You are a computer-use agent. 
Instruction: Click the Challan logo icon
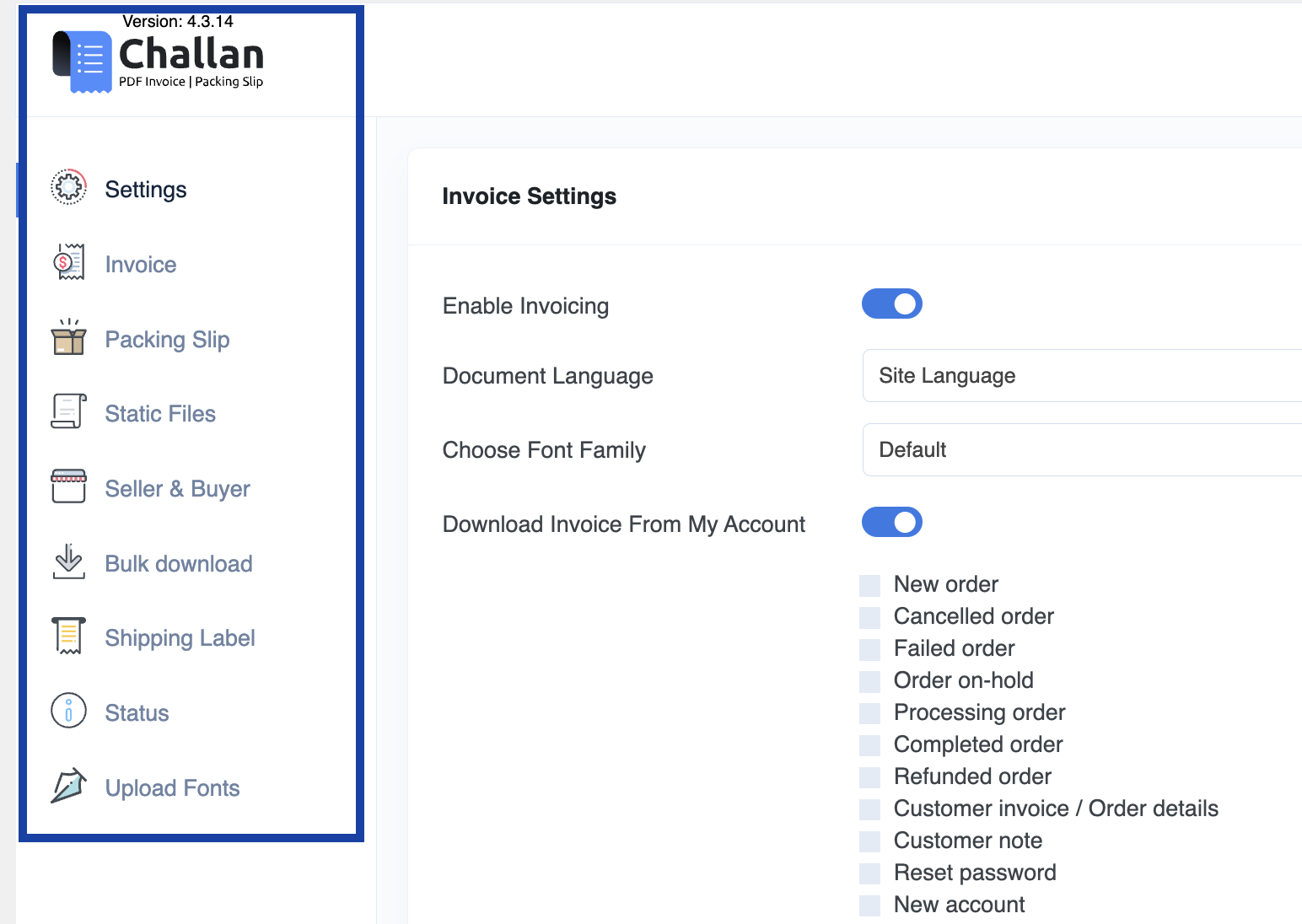[x=82, y=62]
